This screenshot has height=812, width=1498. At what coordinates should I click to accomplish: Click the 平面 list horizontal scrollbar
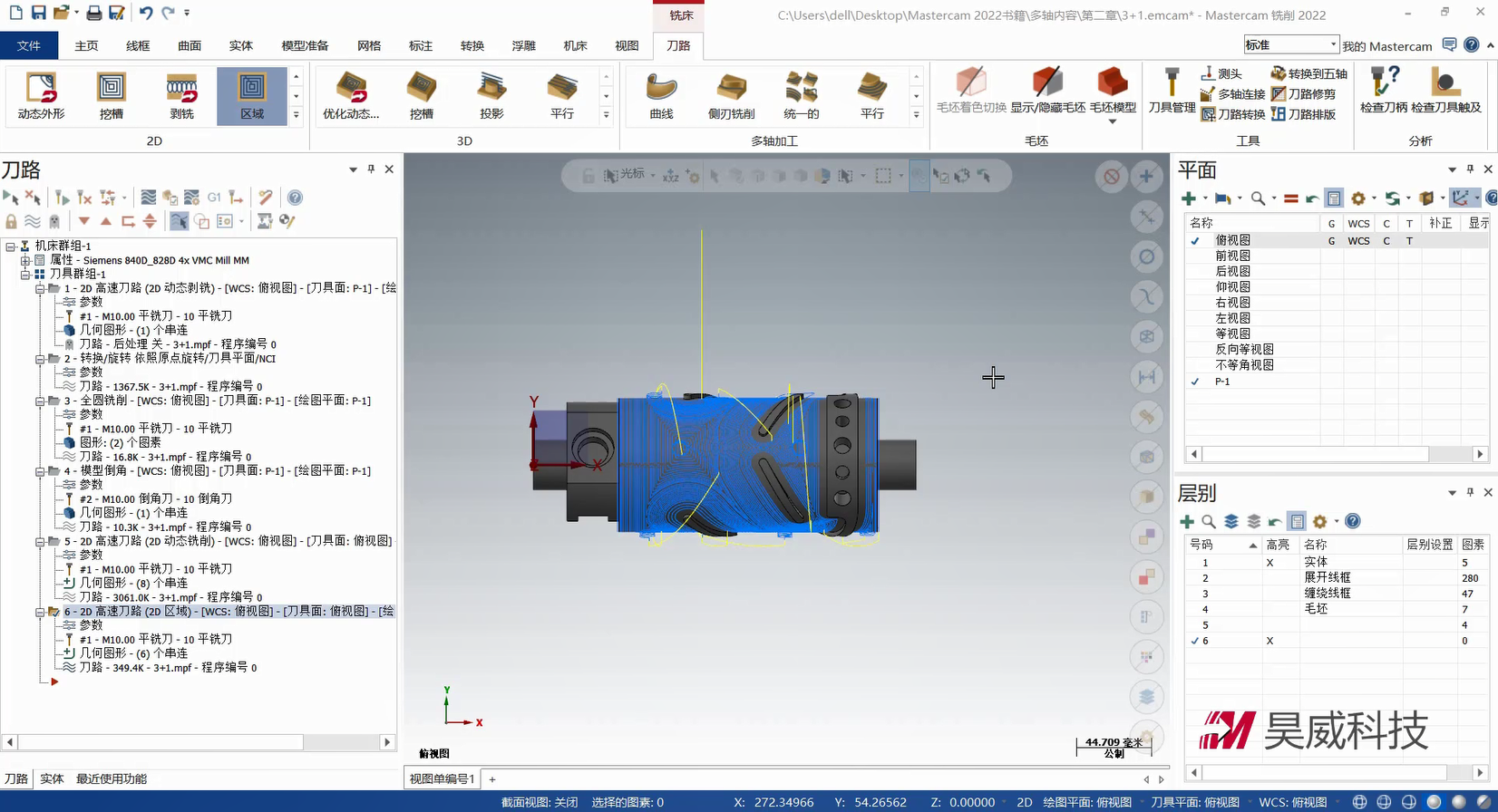coord(1315,454)
